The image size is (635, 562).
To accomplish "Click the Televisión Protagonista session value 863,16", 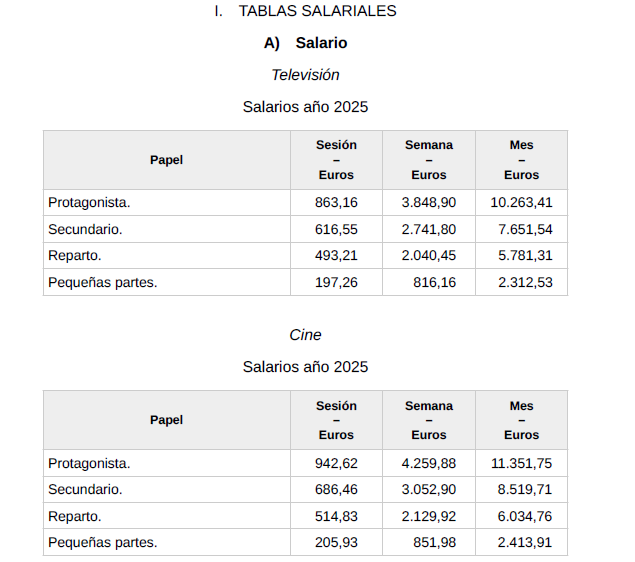I will pyautogui.click(x=336, y=203).
